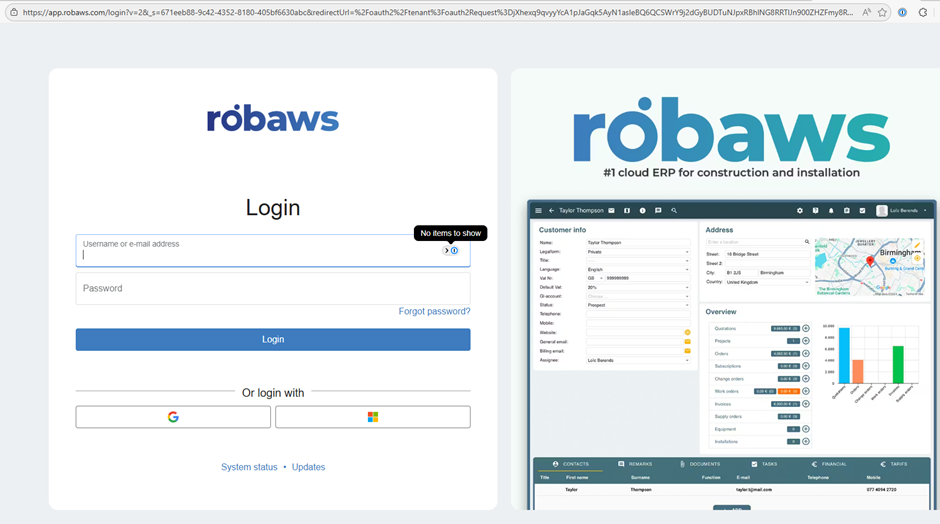Switch to the TARIFS tab in preview
Viewport: 940px width, 524px height.
894,464
